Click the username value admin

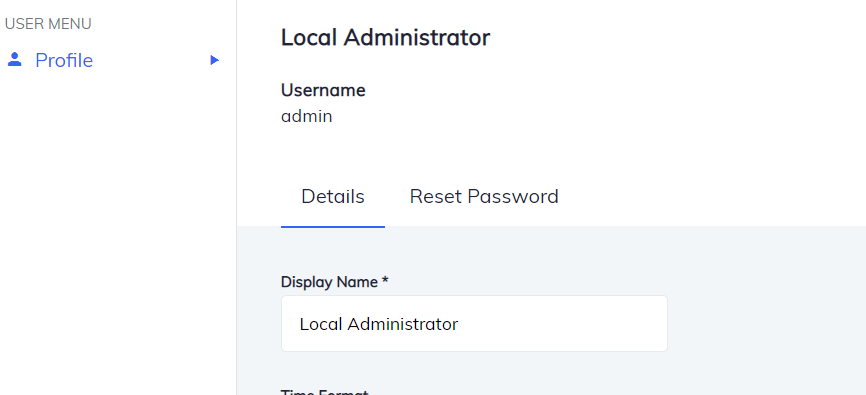pyautogui.click(x=307, y=117)
